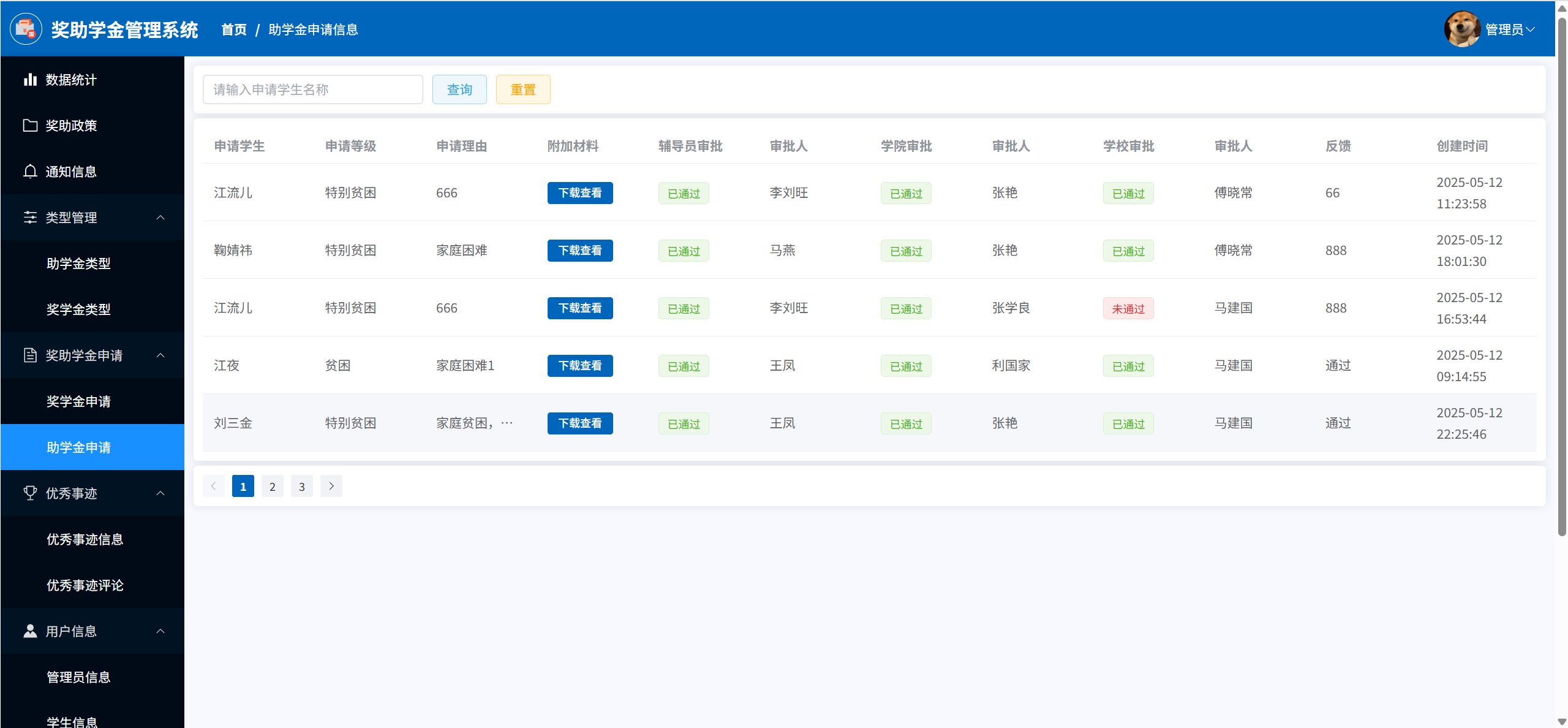Click the administrator avatar picture

(x=1461, y=29)
